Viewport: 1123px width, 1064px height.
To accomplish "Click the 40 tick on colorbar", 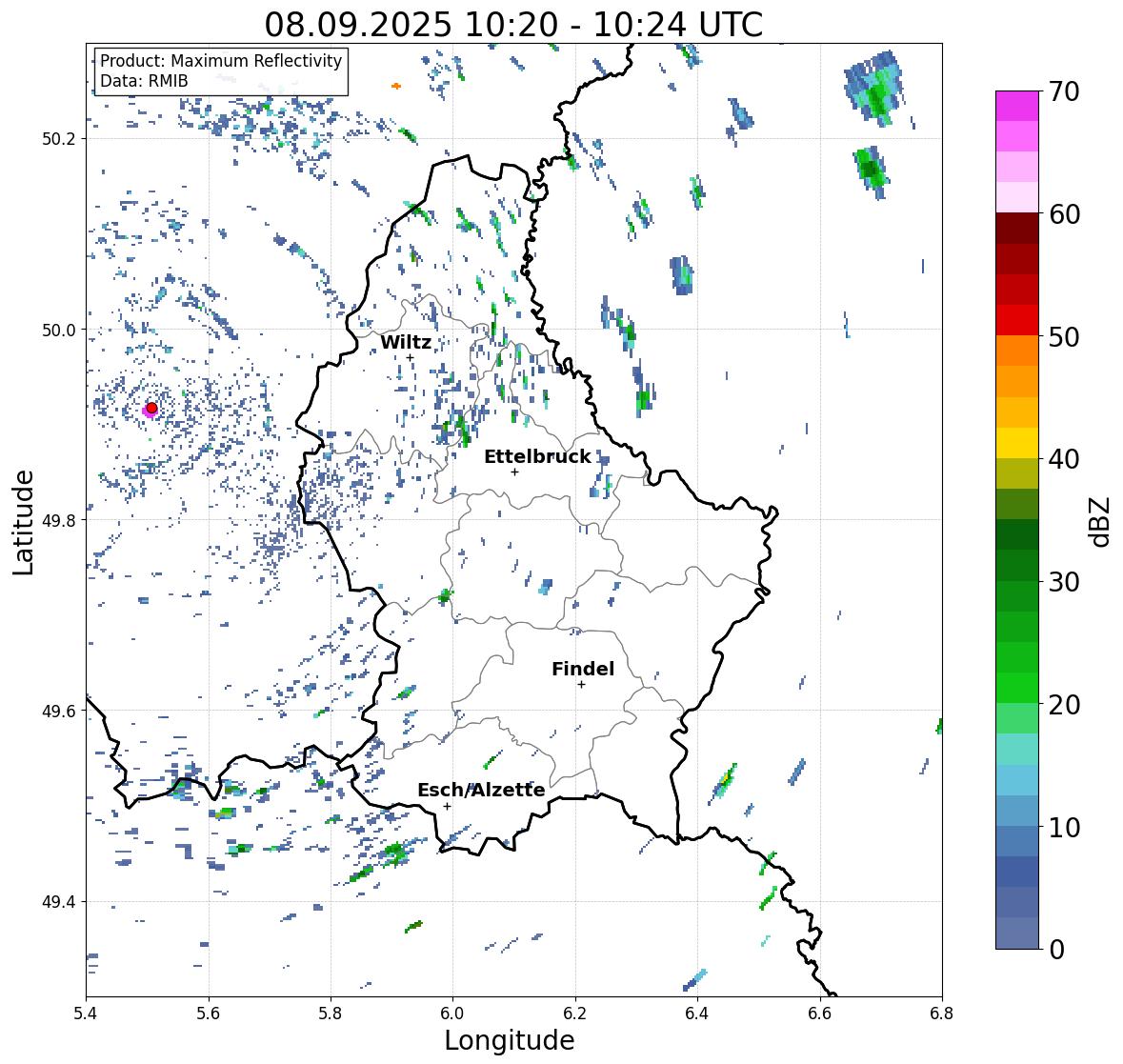I will pyautogui.click(x=1064, y=459).
